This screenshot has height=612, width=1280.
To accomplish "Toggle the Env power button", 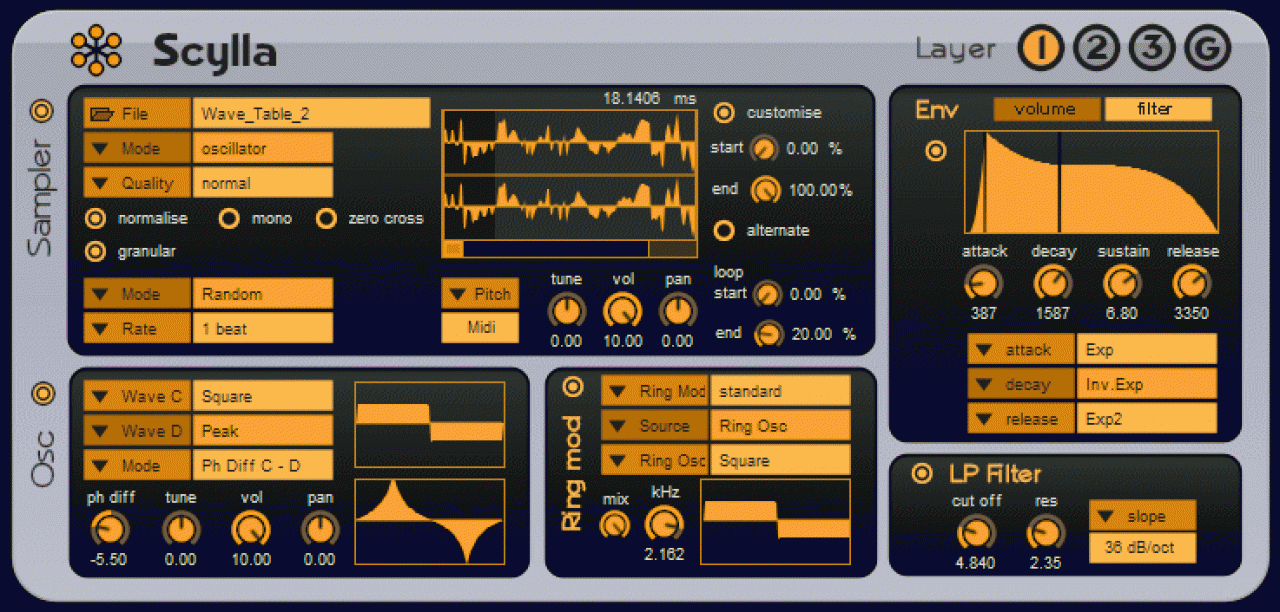I will pyautogui.click(x=935, y=151).
